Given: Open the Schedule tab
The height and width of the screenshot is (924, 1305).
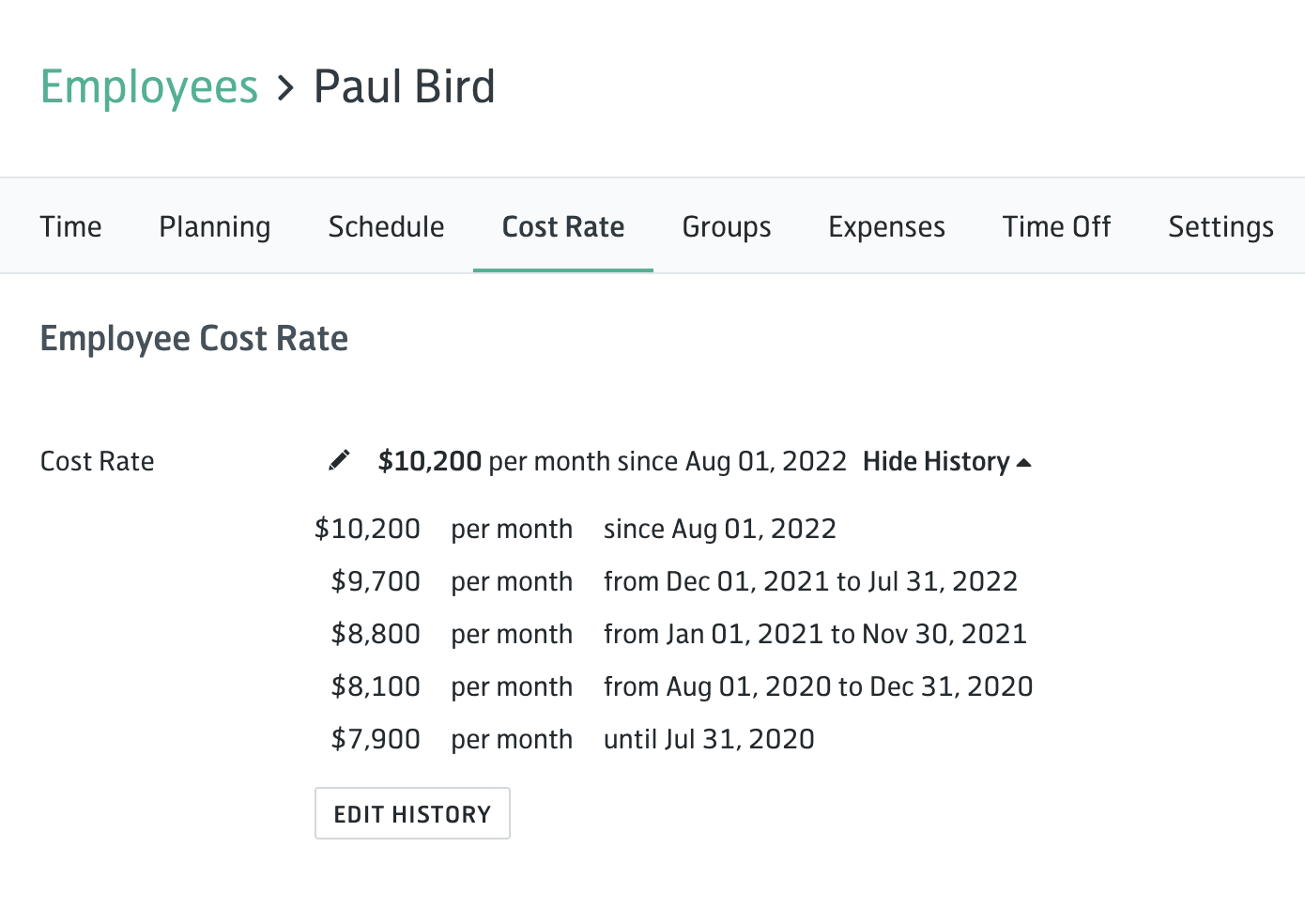Looking at the screenshot, I should coord(386,226).
